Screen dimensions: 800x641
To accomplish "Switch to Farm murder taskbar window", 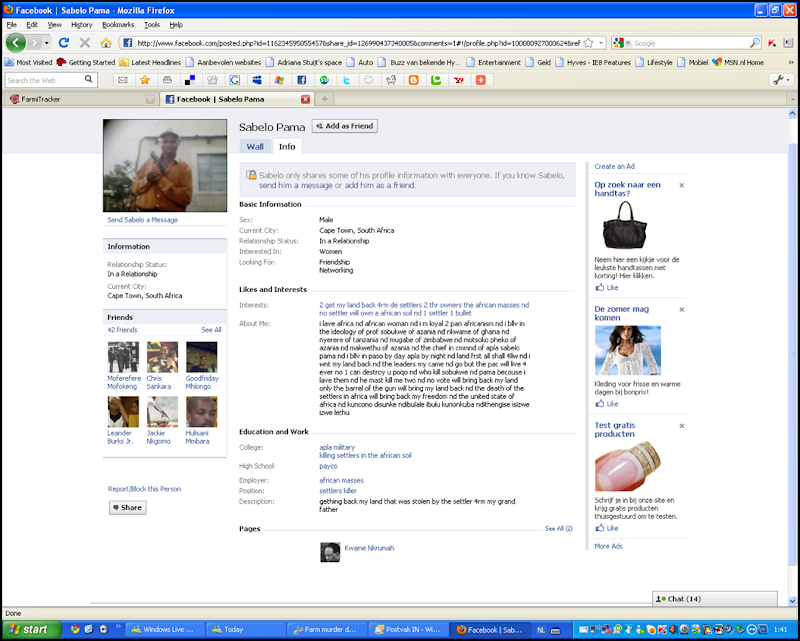I will click(x=326, y=630).
